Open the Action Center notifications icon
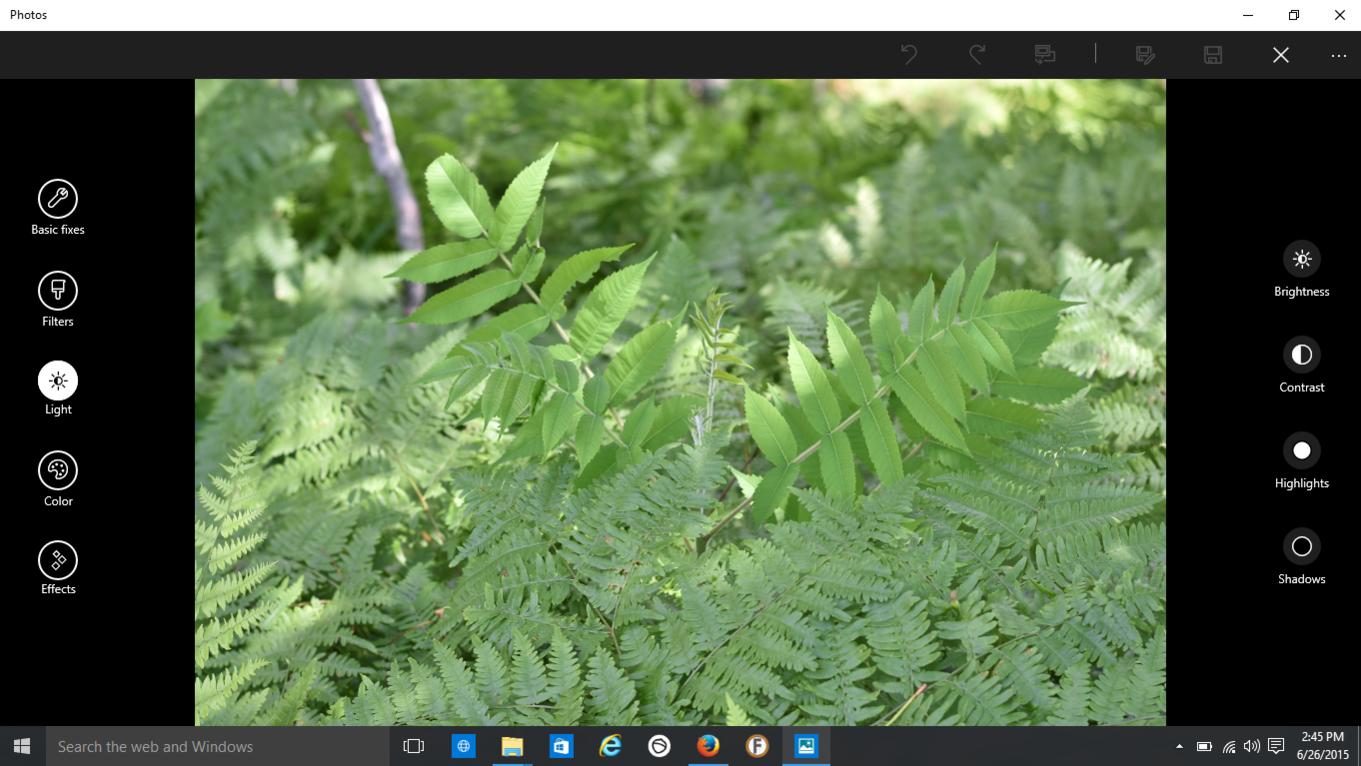The width and height of the screenshot is (1361, 766). (x=1276, y=746)
